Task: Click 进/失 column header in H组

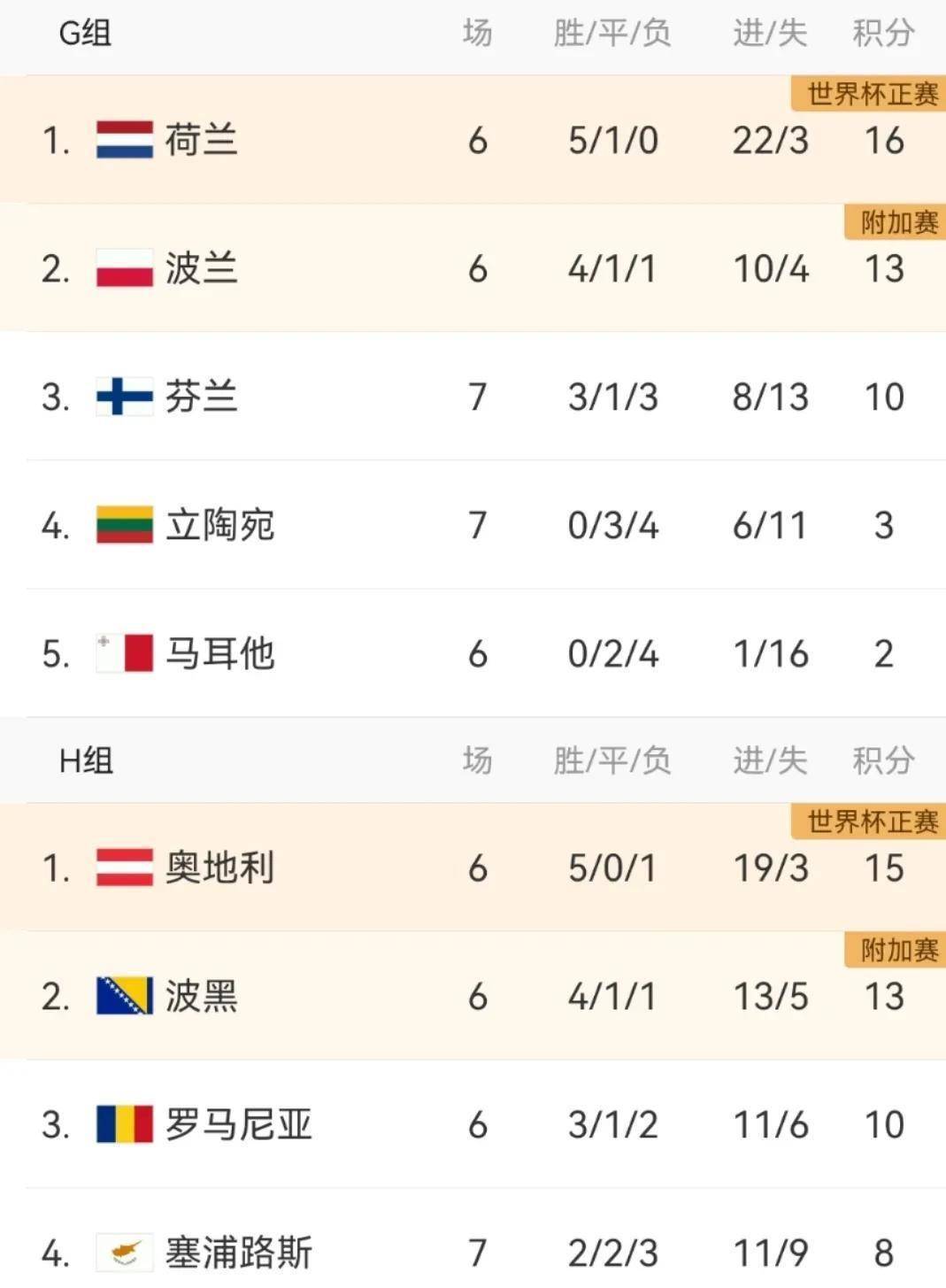Action: (x=770, y=761)
